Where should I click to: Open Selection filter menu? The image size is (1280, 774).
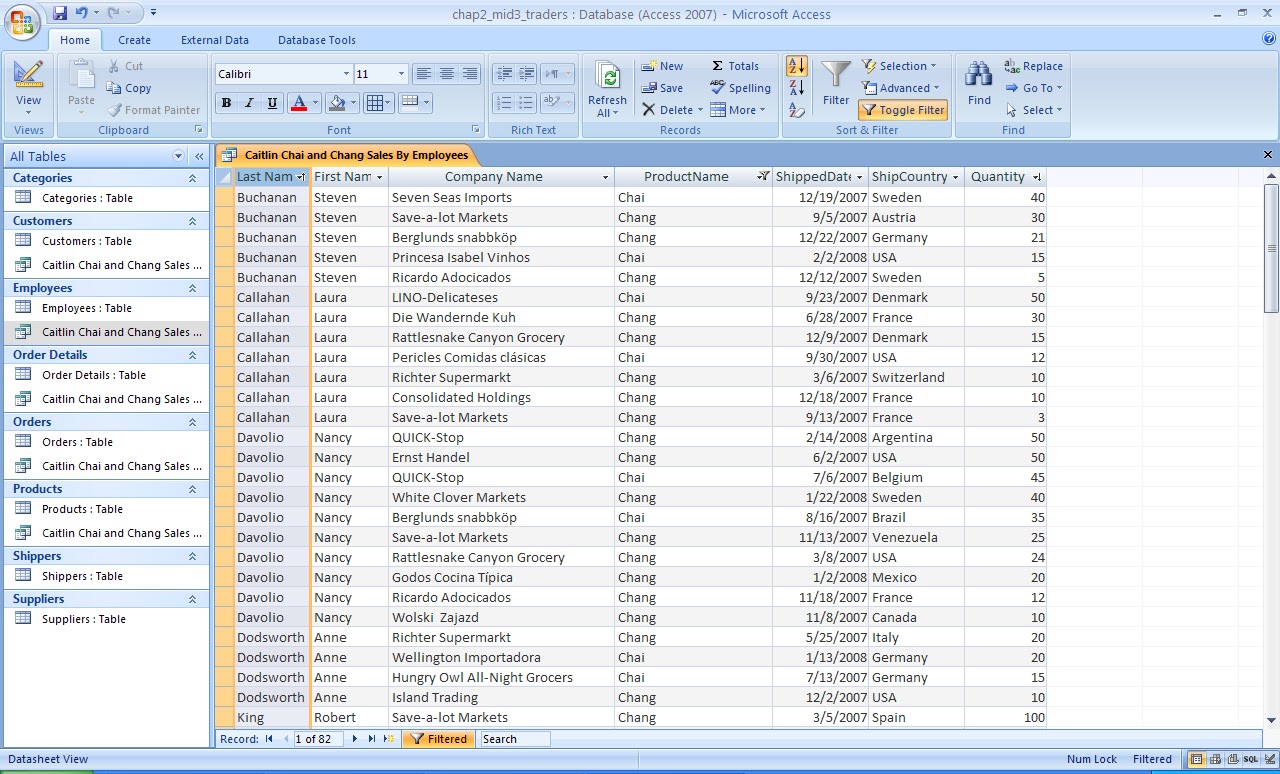(899, 66)
